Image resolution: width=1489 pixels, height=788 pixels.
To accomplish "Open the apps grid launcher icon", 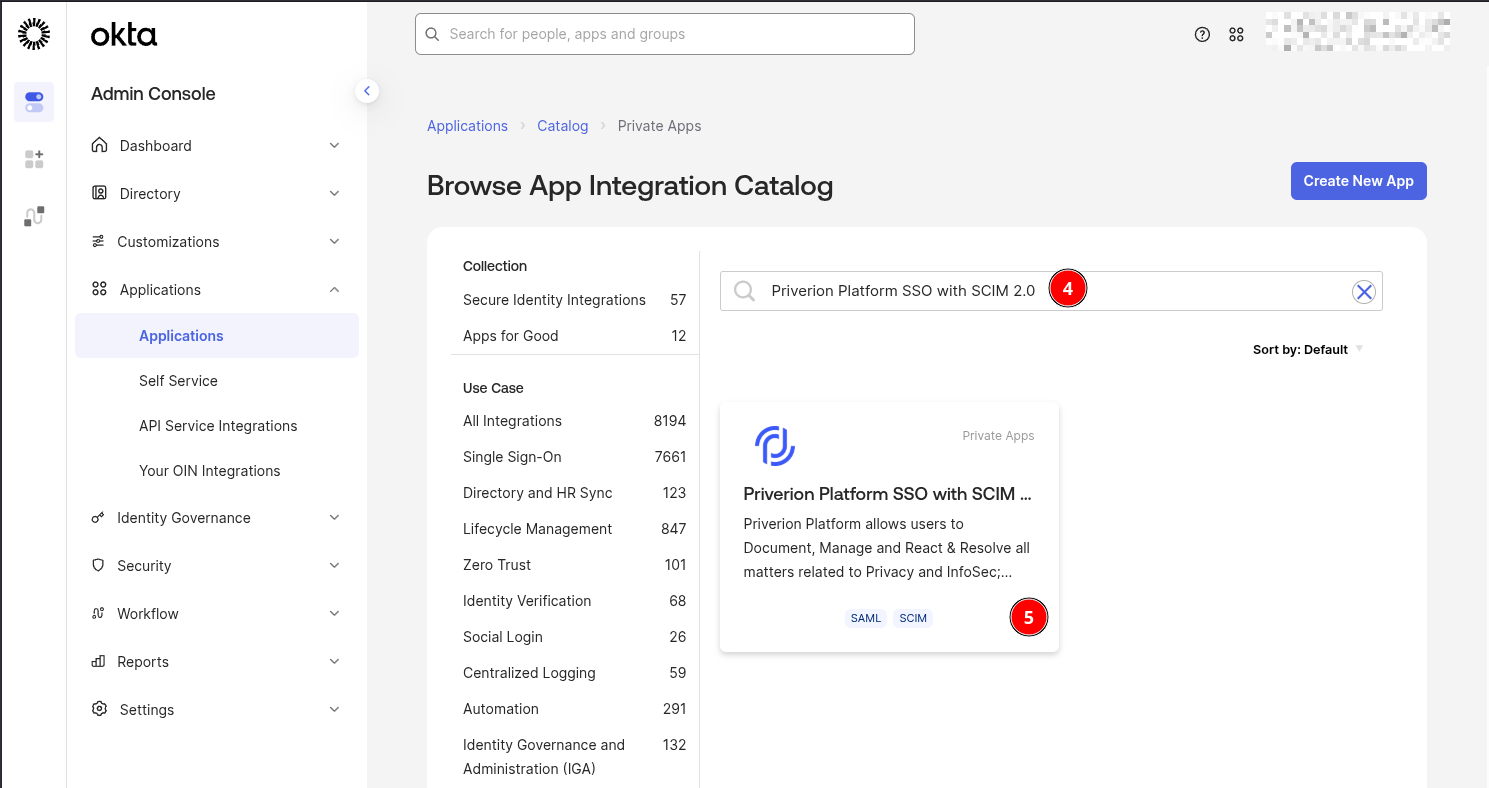I will pyautogui.click(x=1236, y=34).
